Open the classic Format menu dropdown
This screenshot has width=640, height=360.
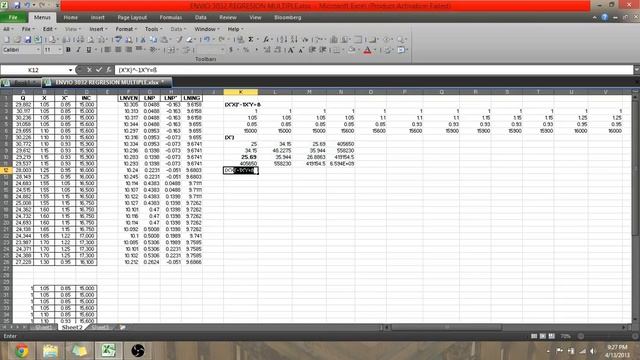pos(126,29)
